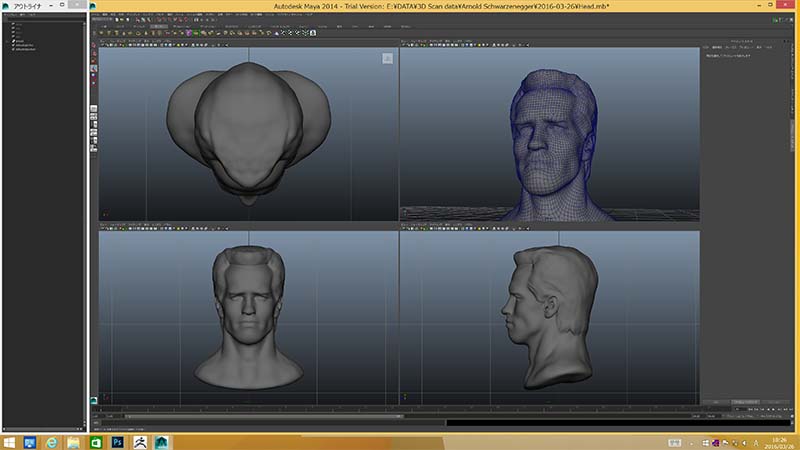Toggle the last Outliner item's checkbox icon
The image size is (800, 450).
pos(14,48)
